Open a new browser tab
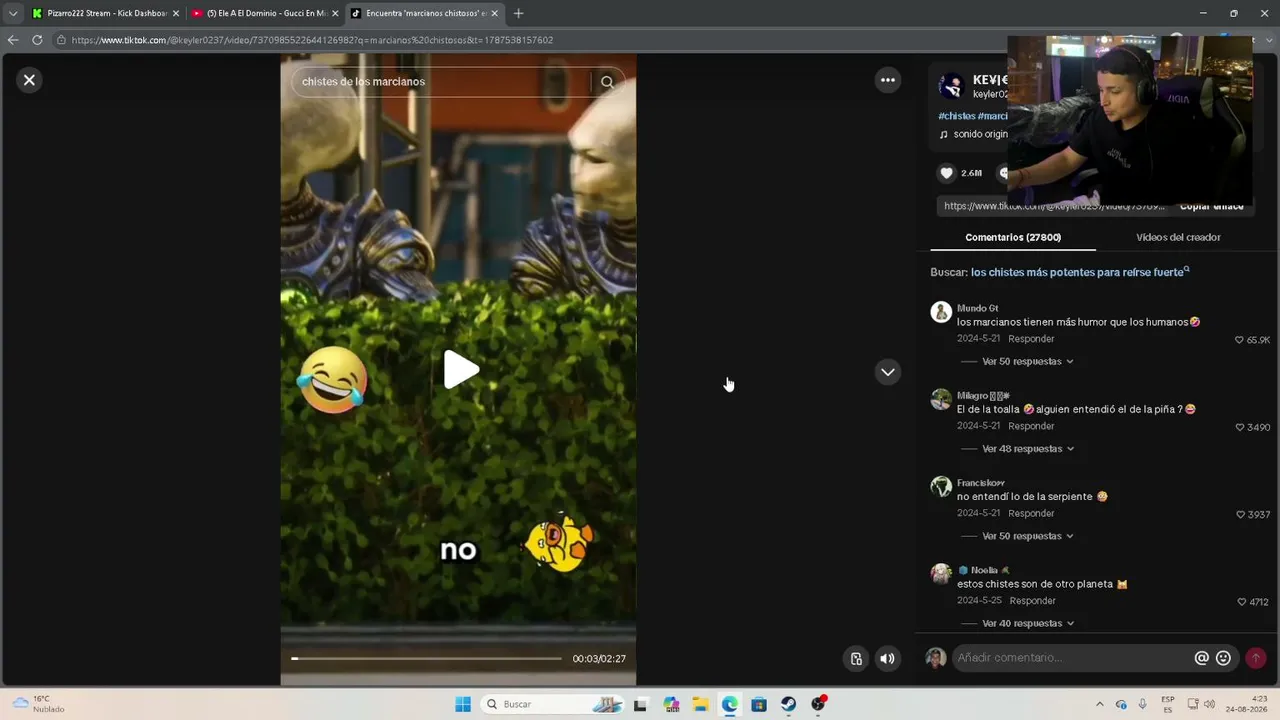Image resolution: width=1280 pixels, height=720 pixels. click(518, 13)
